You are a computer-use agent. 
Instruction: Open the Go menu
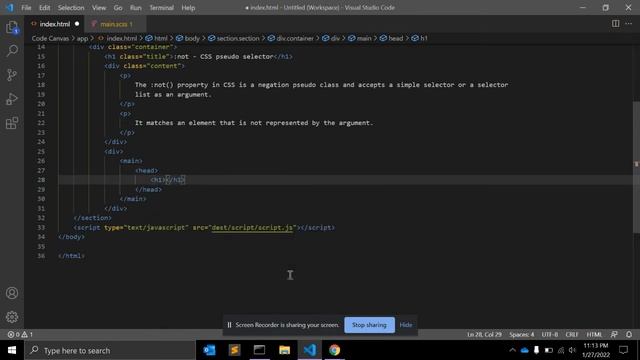pos(118,8)
